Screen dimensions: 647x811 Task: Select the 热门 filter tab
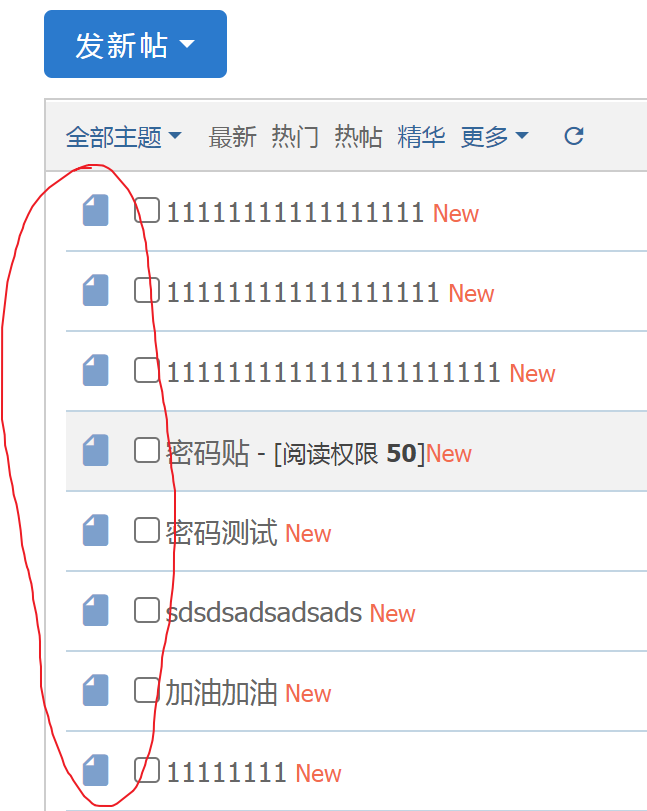coord(295,137)
